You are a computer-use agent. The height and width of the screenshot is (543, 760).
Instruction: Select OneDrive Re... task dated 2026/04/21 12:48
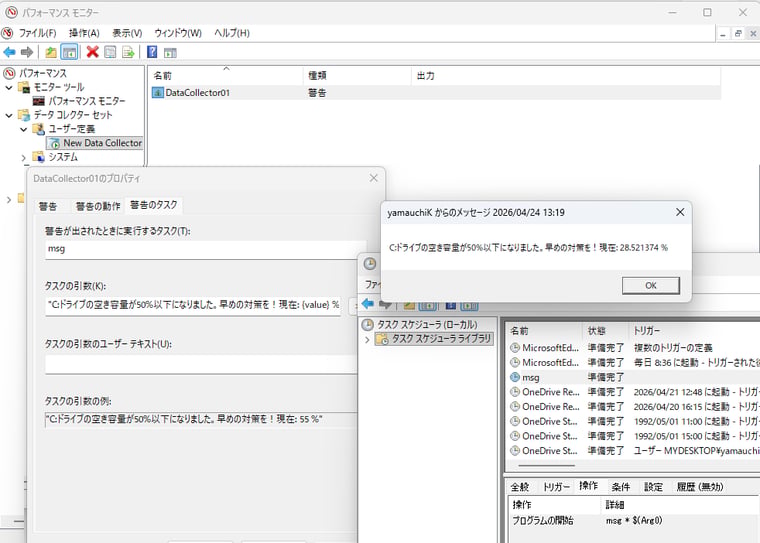tap(634, 392)
